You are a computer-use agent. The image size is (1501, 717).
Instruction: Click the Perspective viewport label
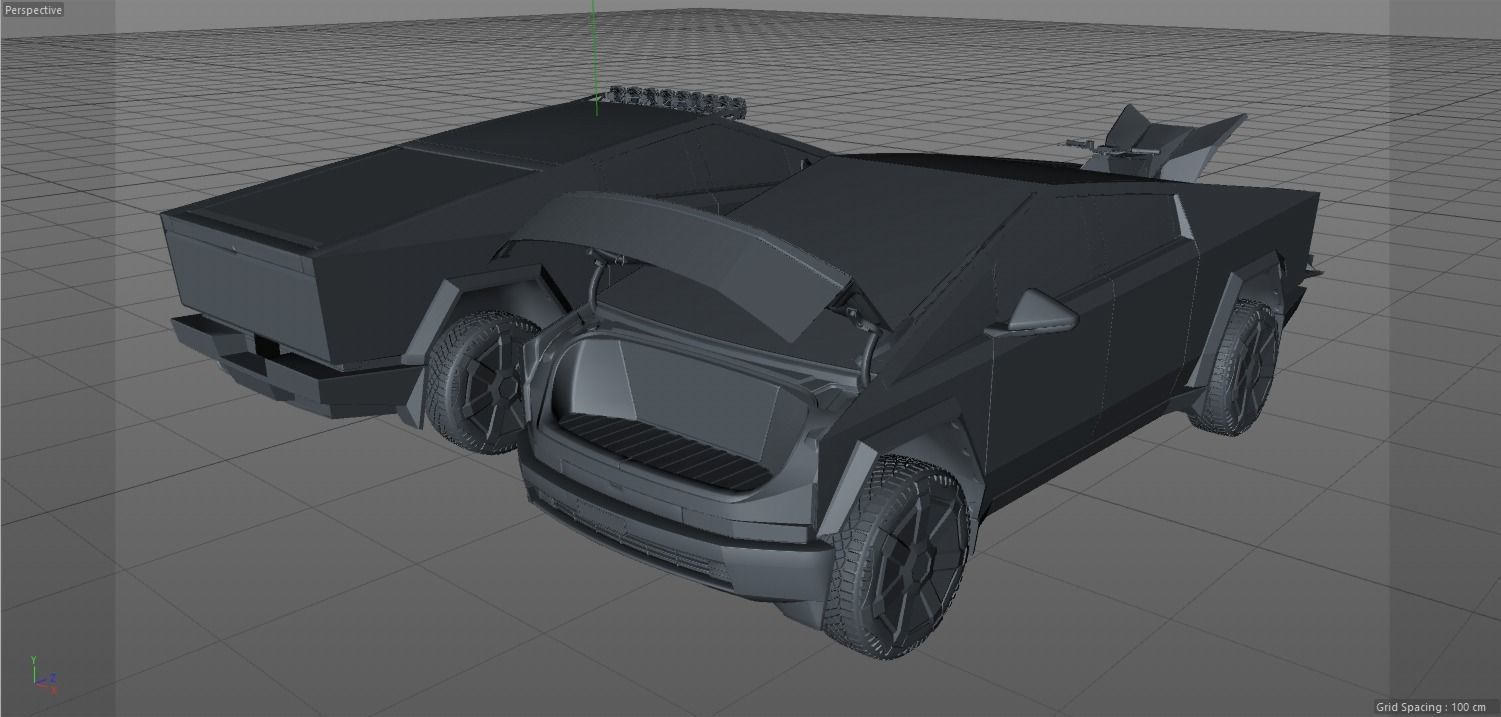click(33, 10)
